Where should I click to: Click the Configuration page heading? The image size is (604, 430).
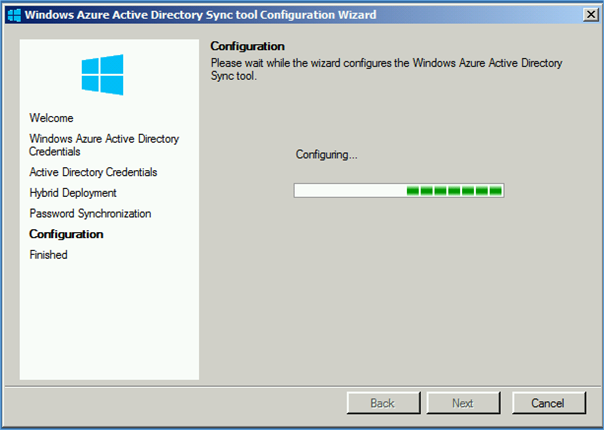247,46
